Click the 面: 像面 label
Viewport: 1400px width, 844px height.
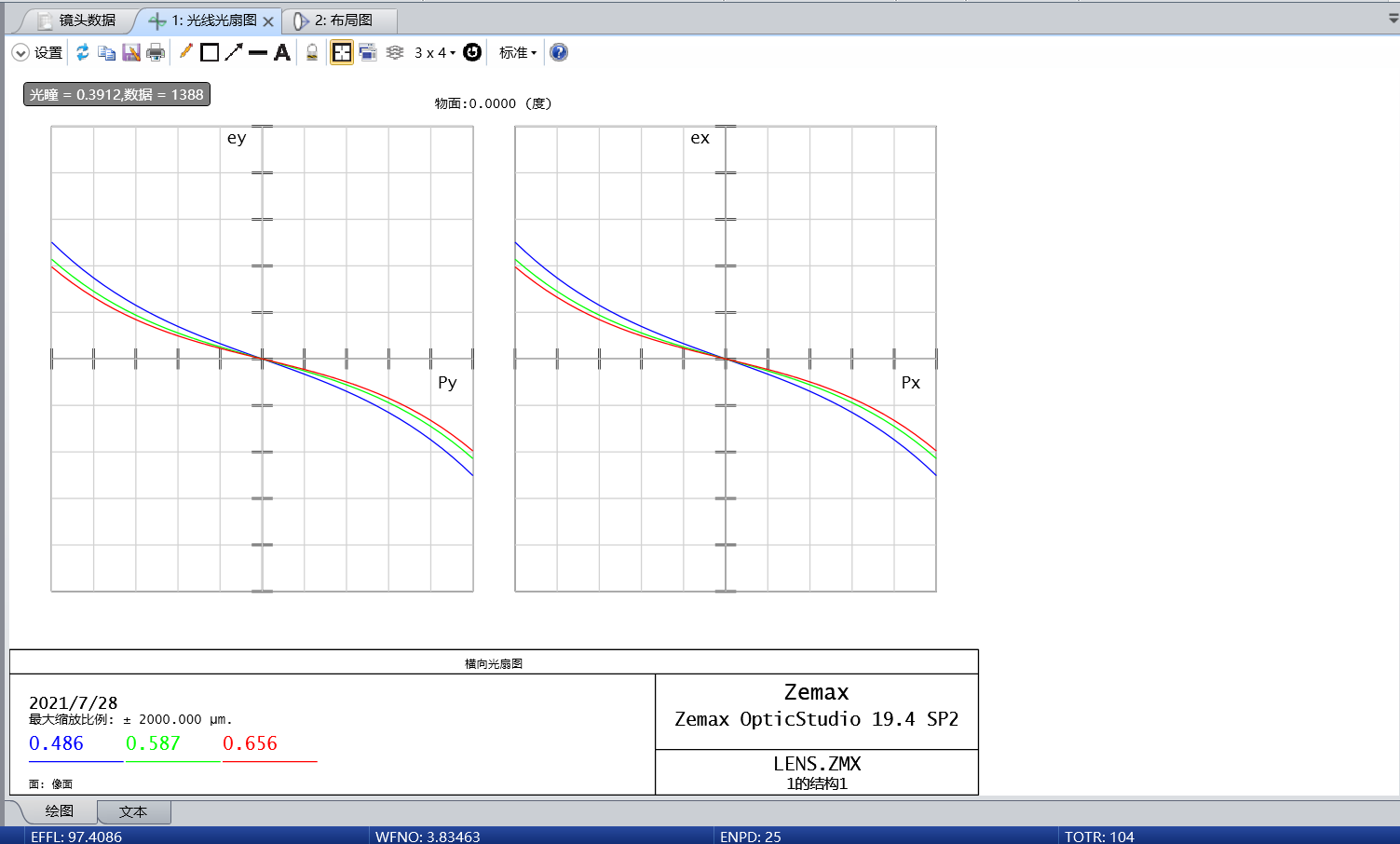pyautogui.click(x=50, y=784)
